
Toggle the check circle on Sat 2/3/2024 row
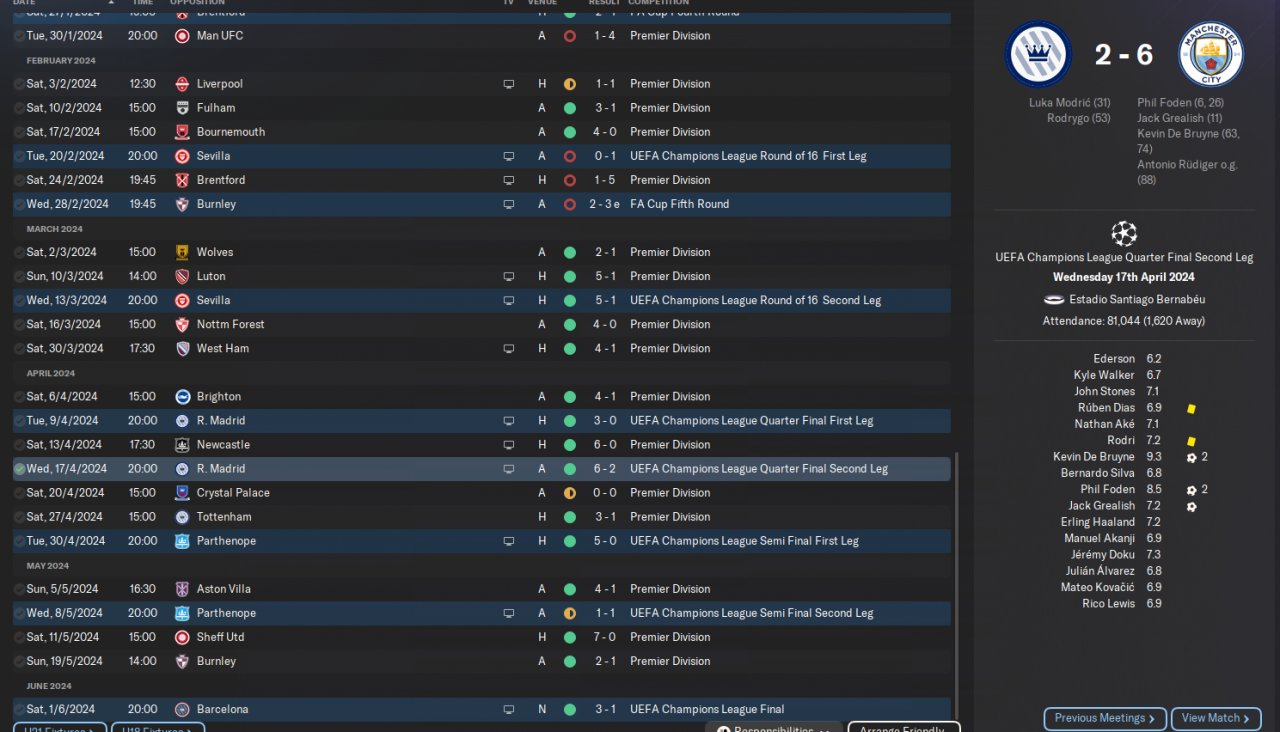[x=20, y=252]
